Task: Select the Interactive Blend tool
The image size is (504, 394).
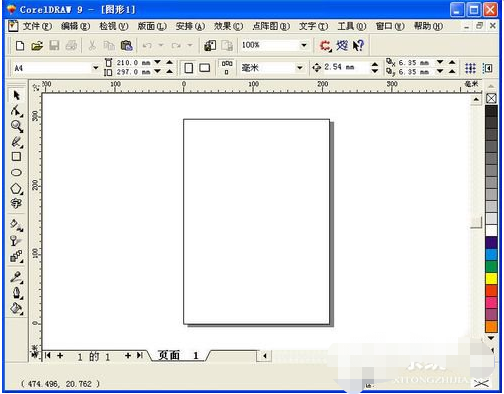Action: click(16, 256)
